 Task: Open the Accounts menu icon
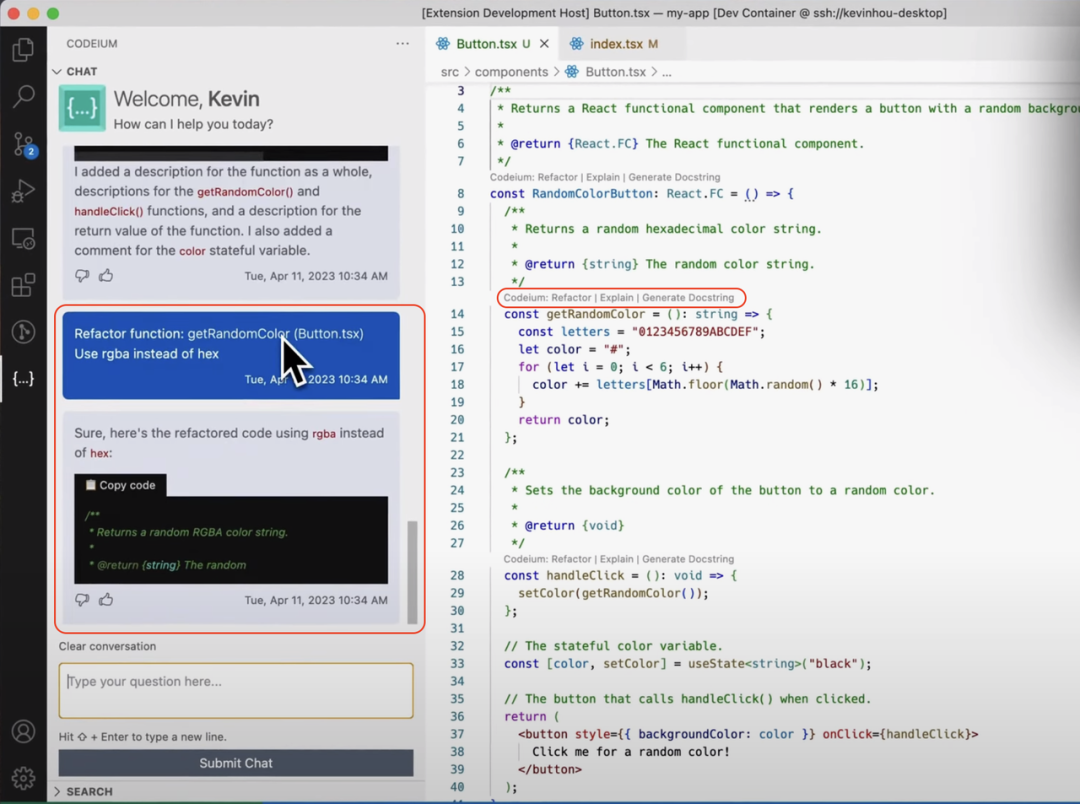click(23, 731)
